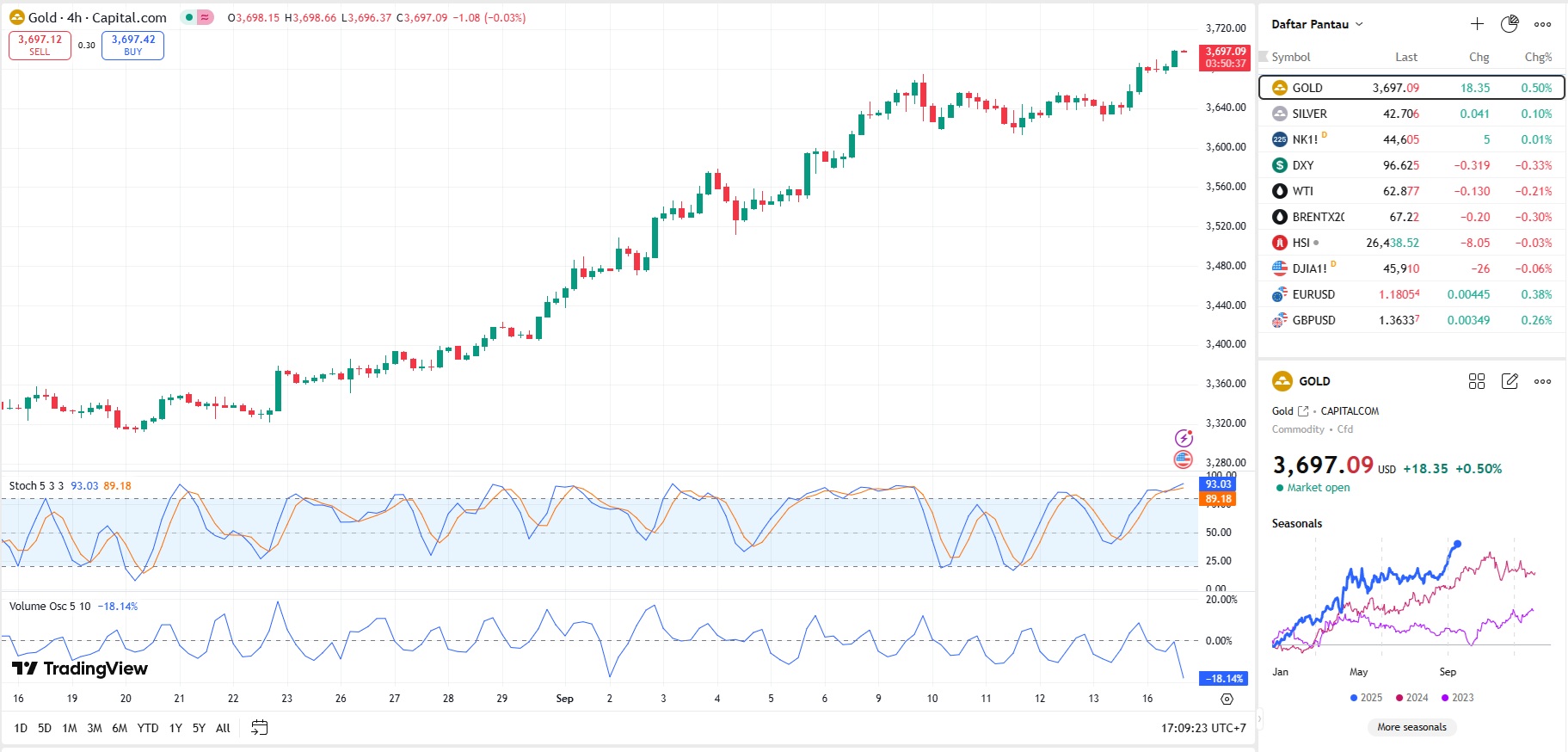Image resolution: width=1568 pixels, height=752 pixels.
Task: Click the SELL price button
Action: click(x=40, y=46)
